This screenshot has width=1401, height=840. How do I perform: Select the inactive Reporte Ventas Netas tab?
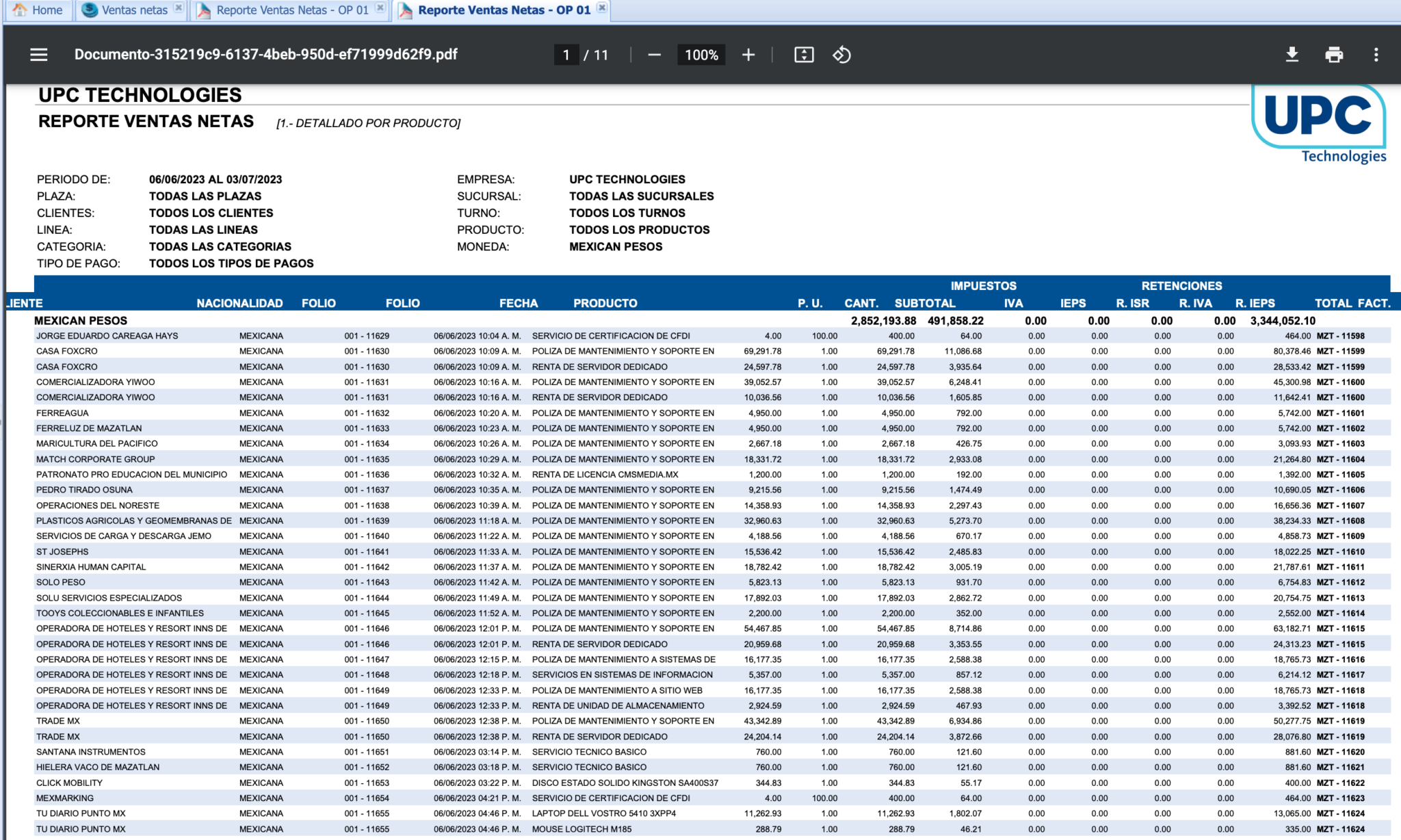point(291,10)
